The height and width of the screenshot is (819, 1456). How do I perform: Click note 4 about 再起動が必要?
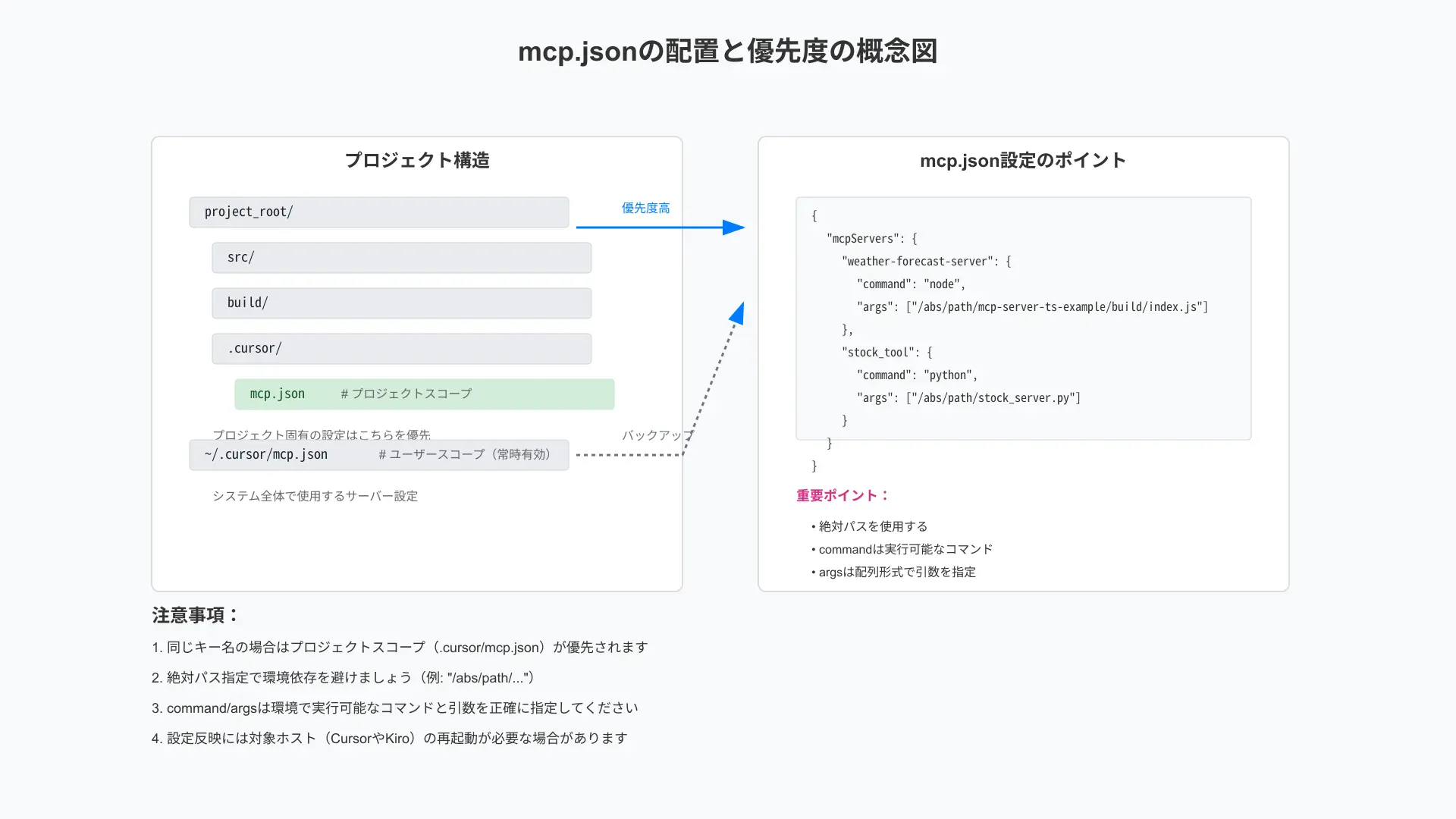(x=390, y=738)
